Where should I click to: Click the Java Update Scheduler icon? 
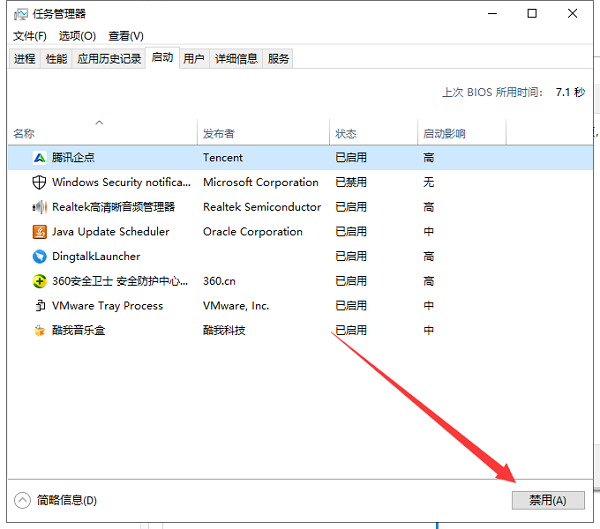tap(39, 232)
